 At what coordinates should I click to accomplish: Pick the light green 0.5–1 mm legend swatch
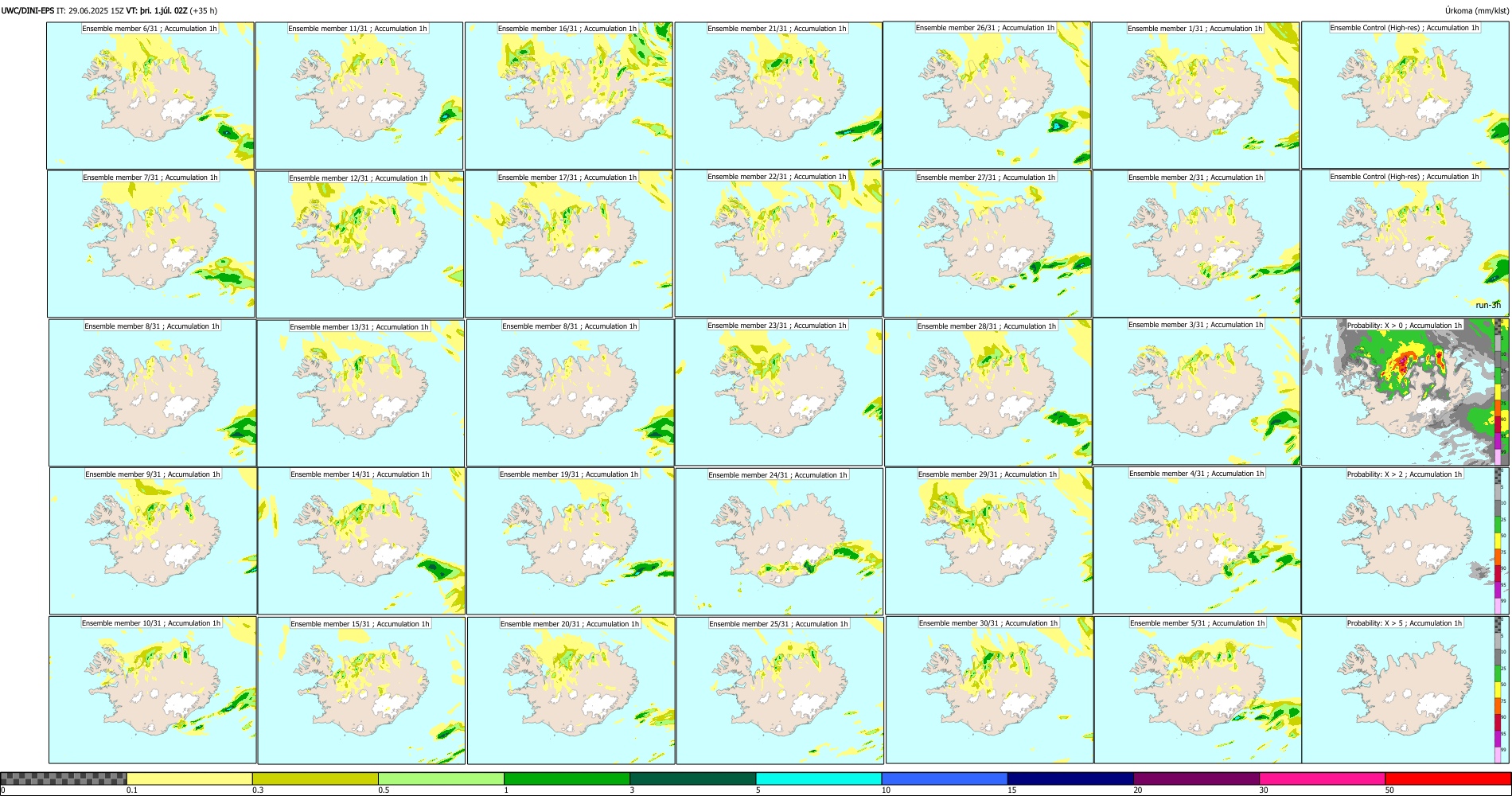441,778
